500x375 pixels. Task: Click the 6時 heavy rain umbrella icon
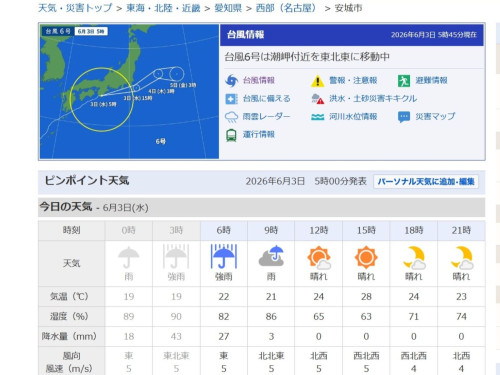pos(224,257)
